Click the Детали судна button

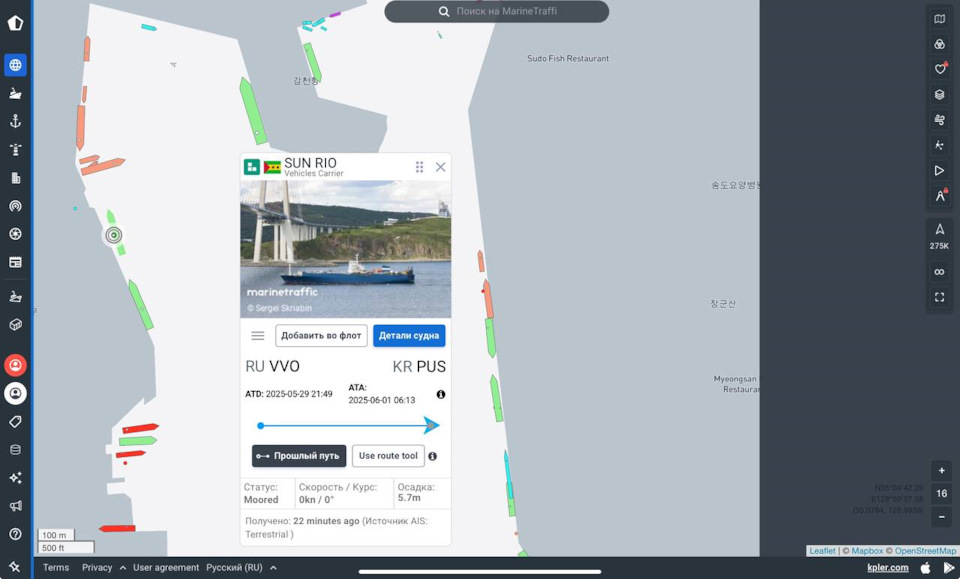pos(409,335)
